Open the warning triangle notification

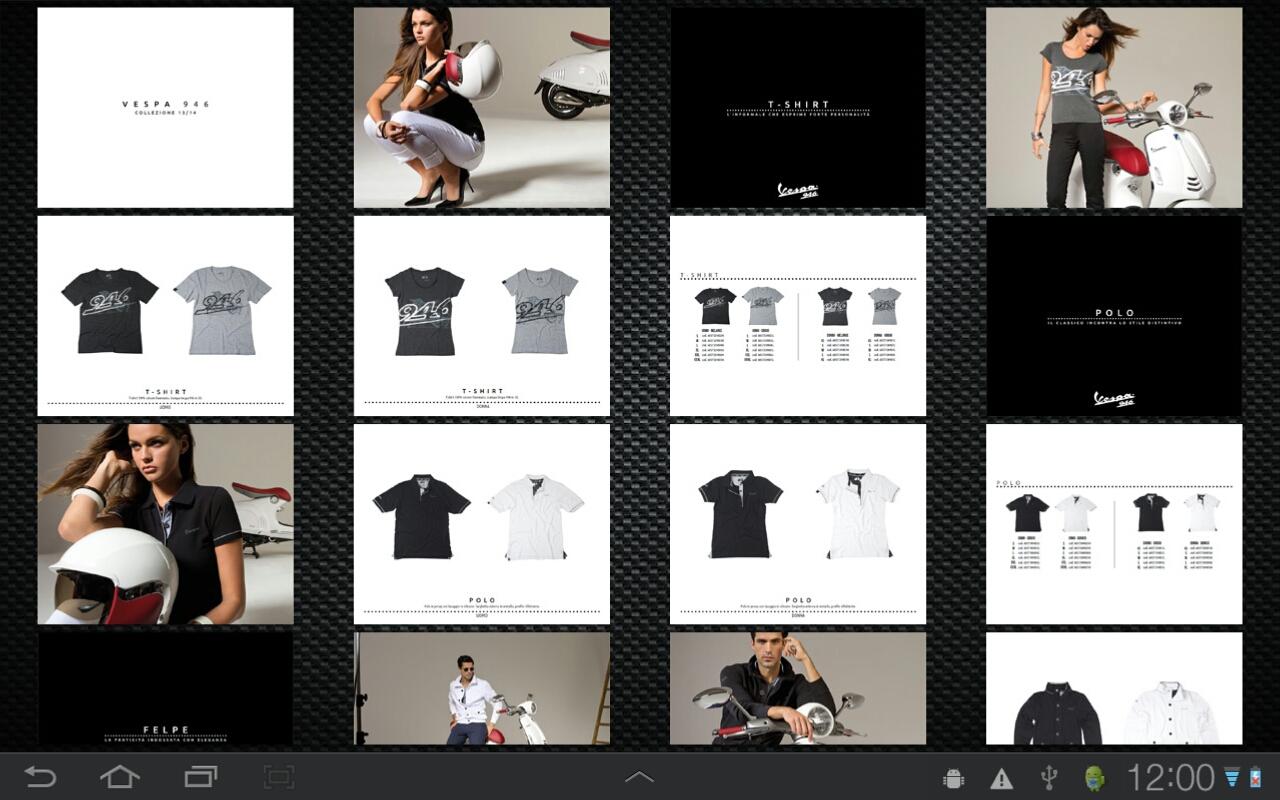pos(1001,778)
